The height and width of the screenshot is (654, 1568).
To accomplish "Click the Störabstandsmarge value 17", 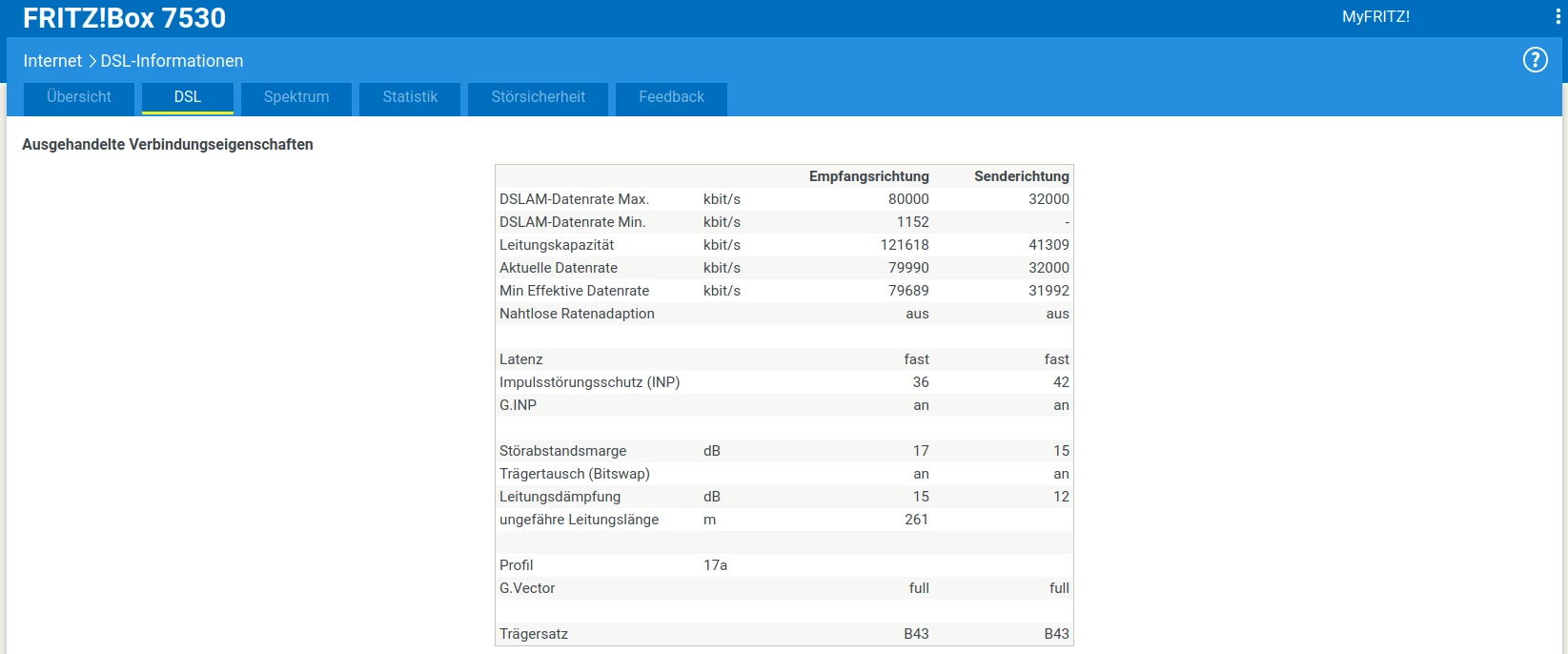I will click(x=921, y=451).
